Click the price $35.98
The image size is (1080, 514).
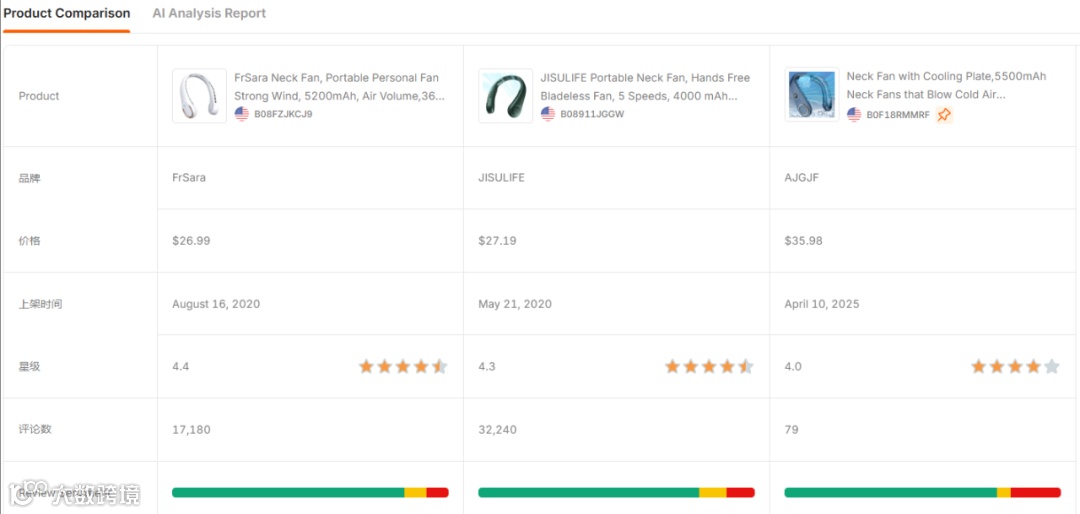804,241
